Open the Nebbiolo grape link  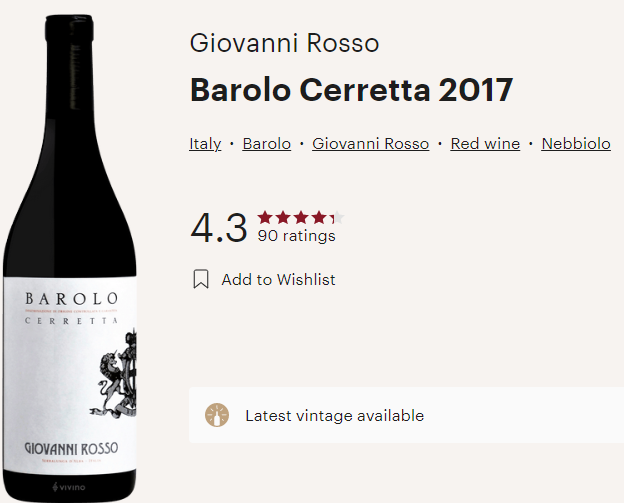coord(576,144)
